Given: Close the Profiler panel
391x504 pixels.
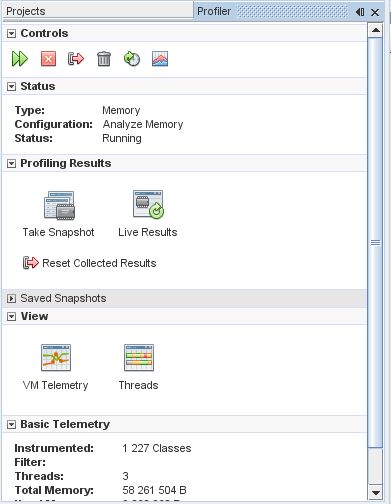Looking at the screenshot, I should (x=375, y=12).
